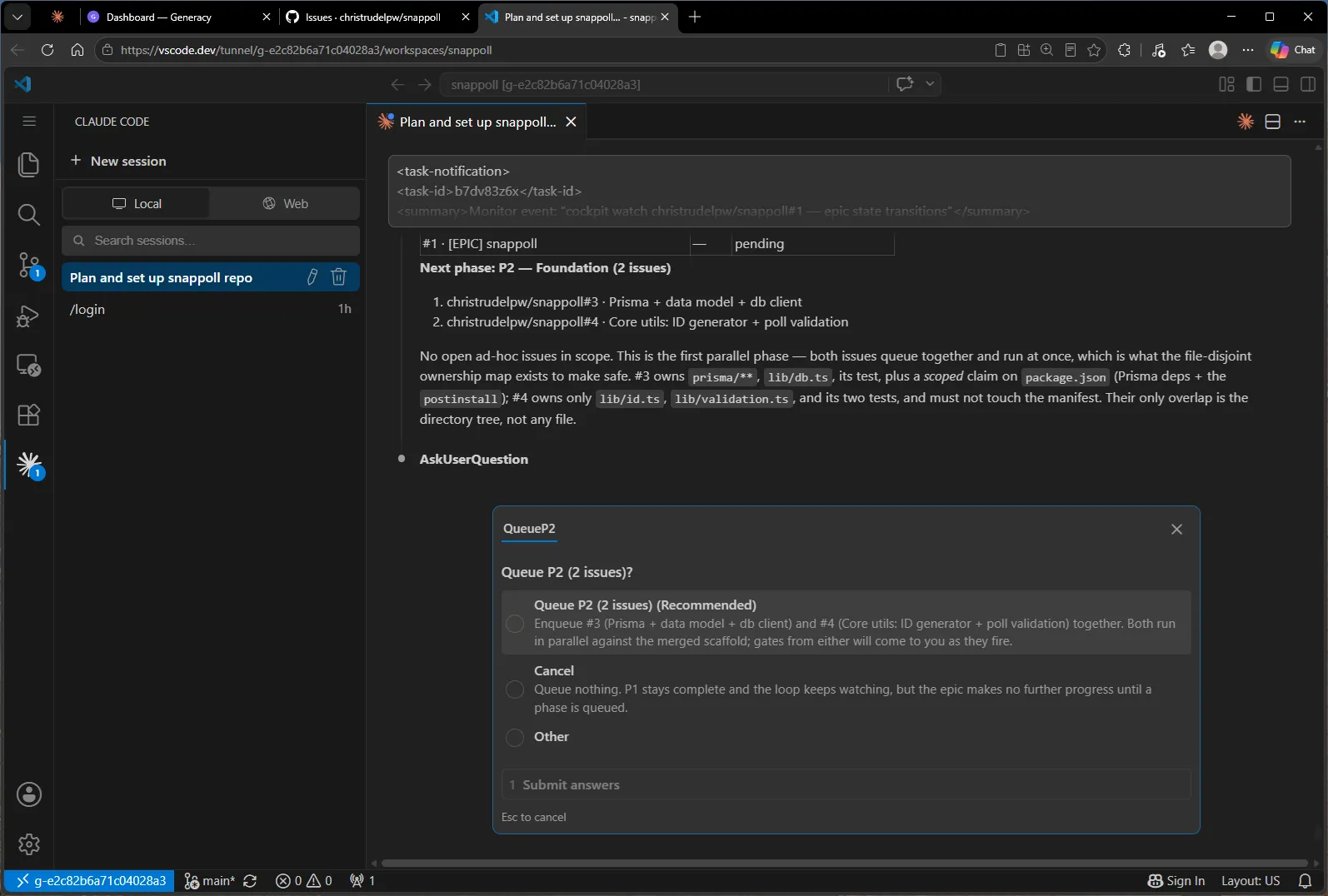Click the snappoll command center search box
This screenshot has height=896, width=1328.
tap(665, 84)
